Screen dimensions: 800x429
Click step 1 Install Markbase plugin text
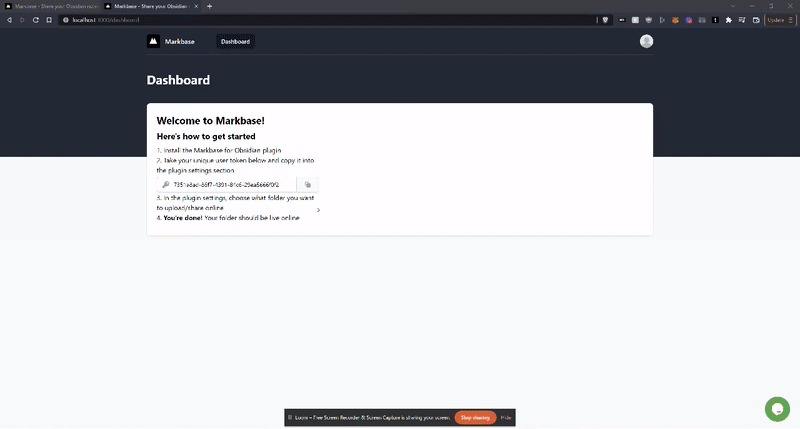(219, 150)
